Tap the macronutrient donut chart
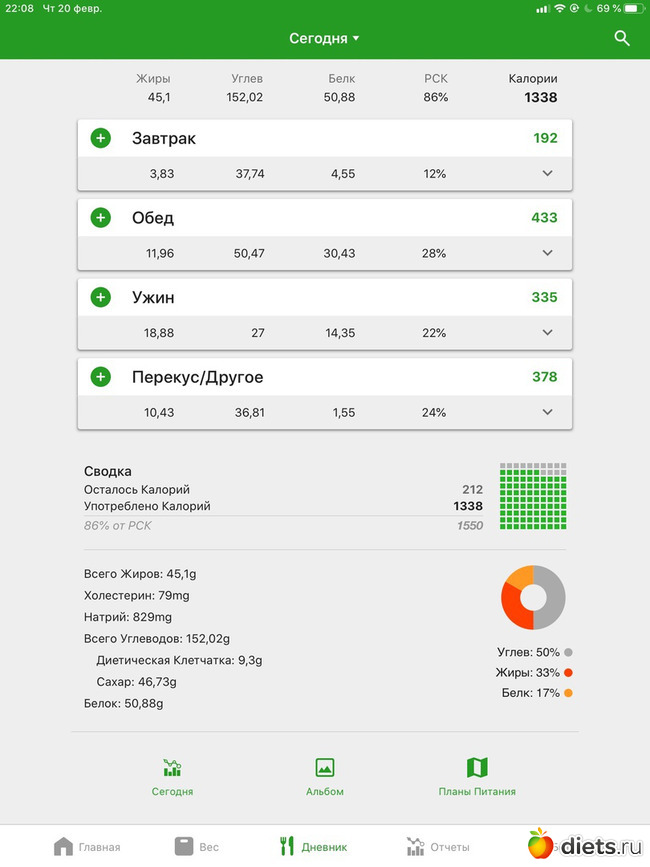The height and width of the screenshot is (867, 650). tap(533, 597)
